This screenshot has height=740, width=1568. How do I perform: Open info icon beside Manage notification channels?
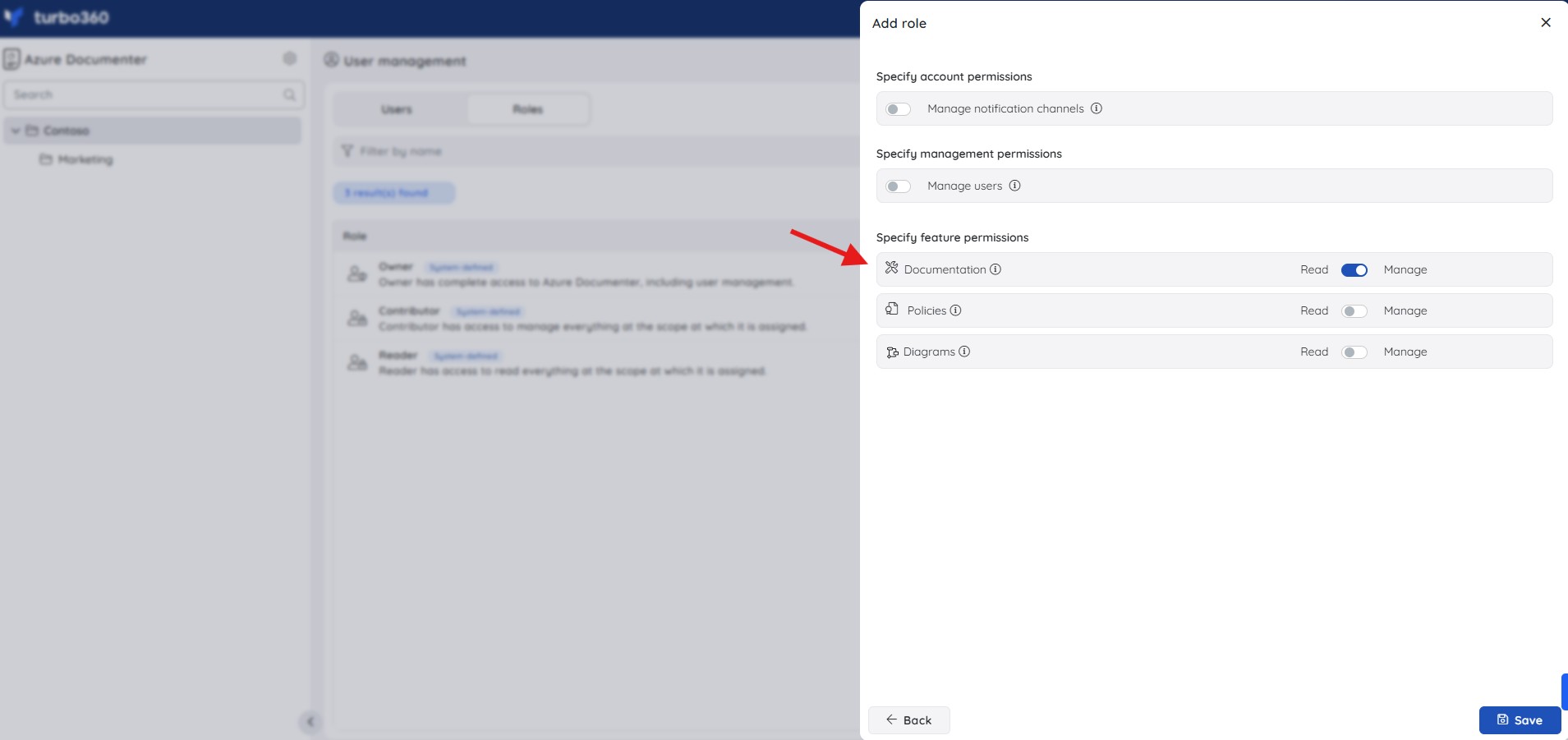[1096, 108]
